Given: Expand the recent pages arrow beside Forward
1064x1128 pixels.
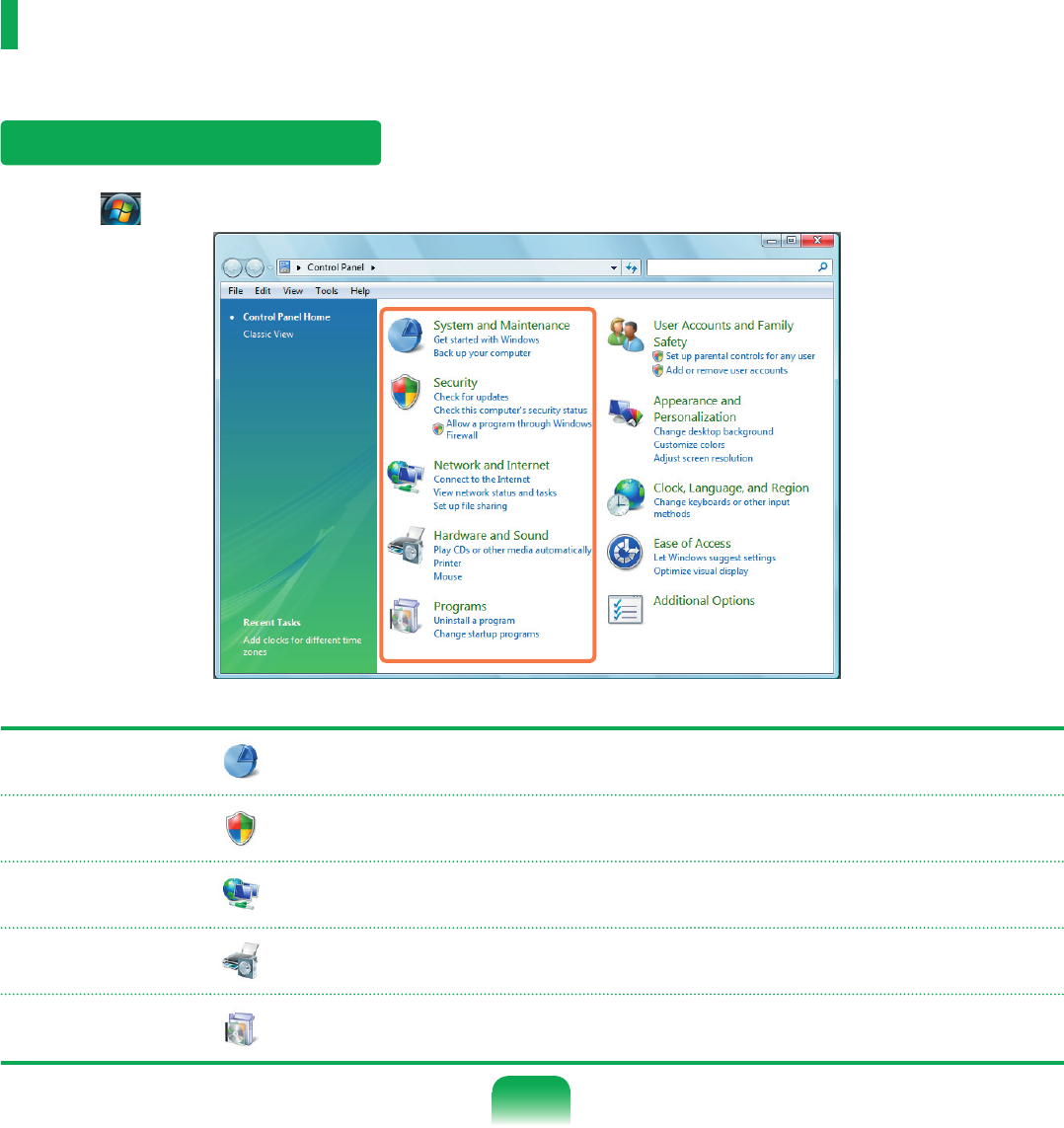Looking at the screenshot, I should point(270,267).
